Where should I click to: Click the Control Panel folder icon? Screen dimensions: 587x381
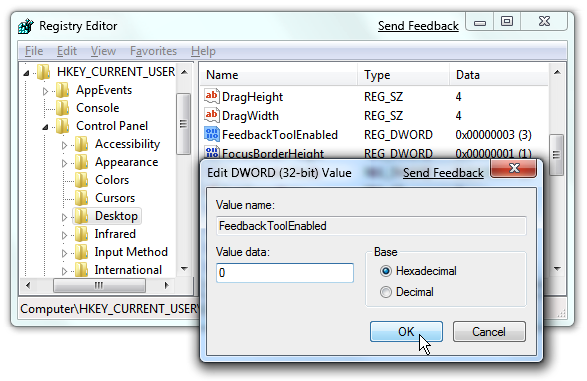point(63,126)
